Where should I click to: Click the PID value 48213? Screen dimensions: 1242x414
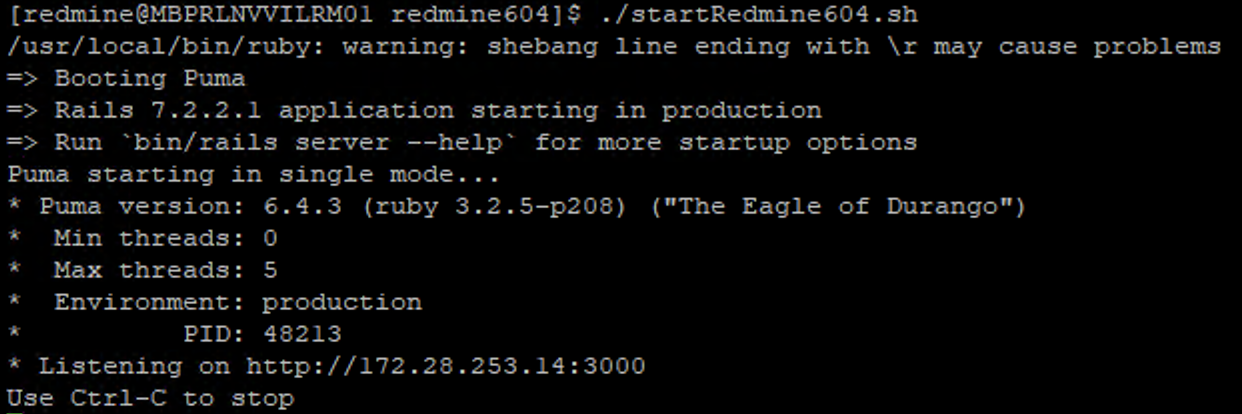302,334
